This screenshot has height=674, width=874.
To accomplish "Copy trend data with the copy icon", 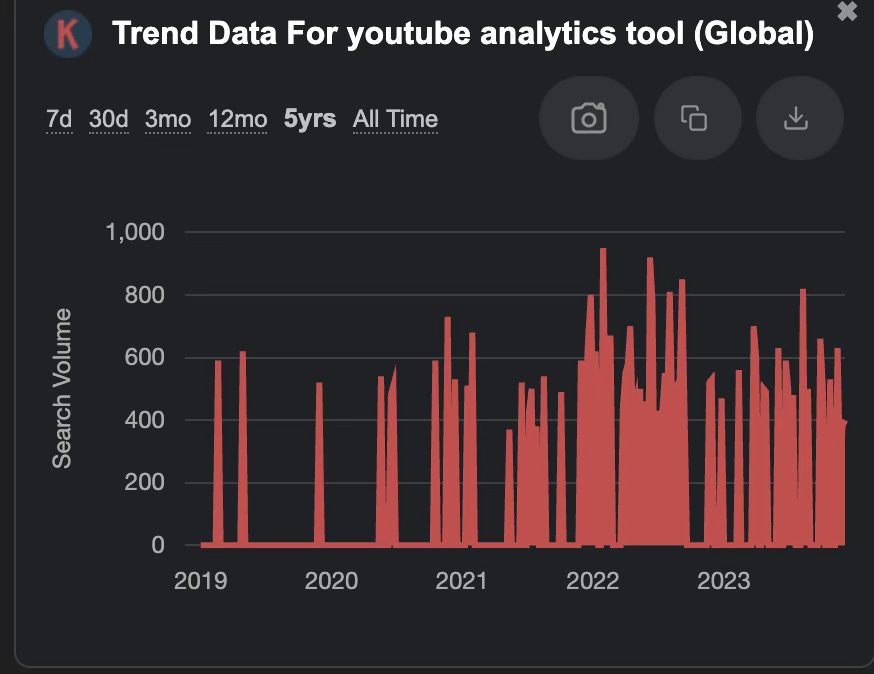I will [697, 118].
